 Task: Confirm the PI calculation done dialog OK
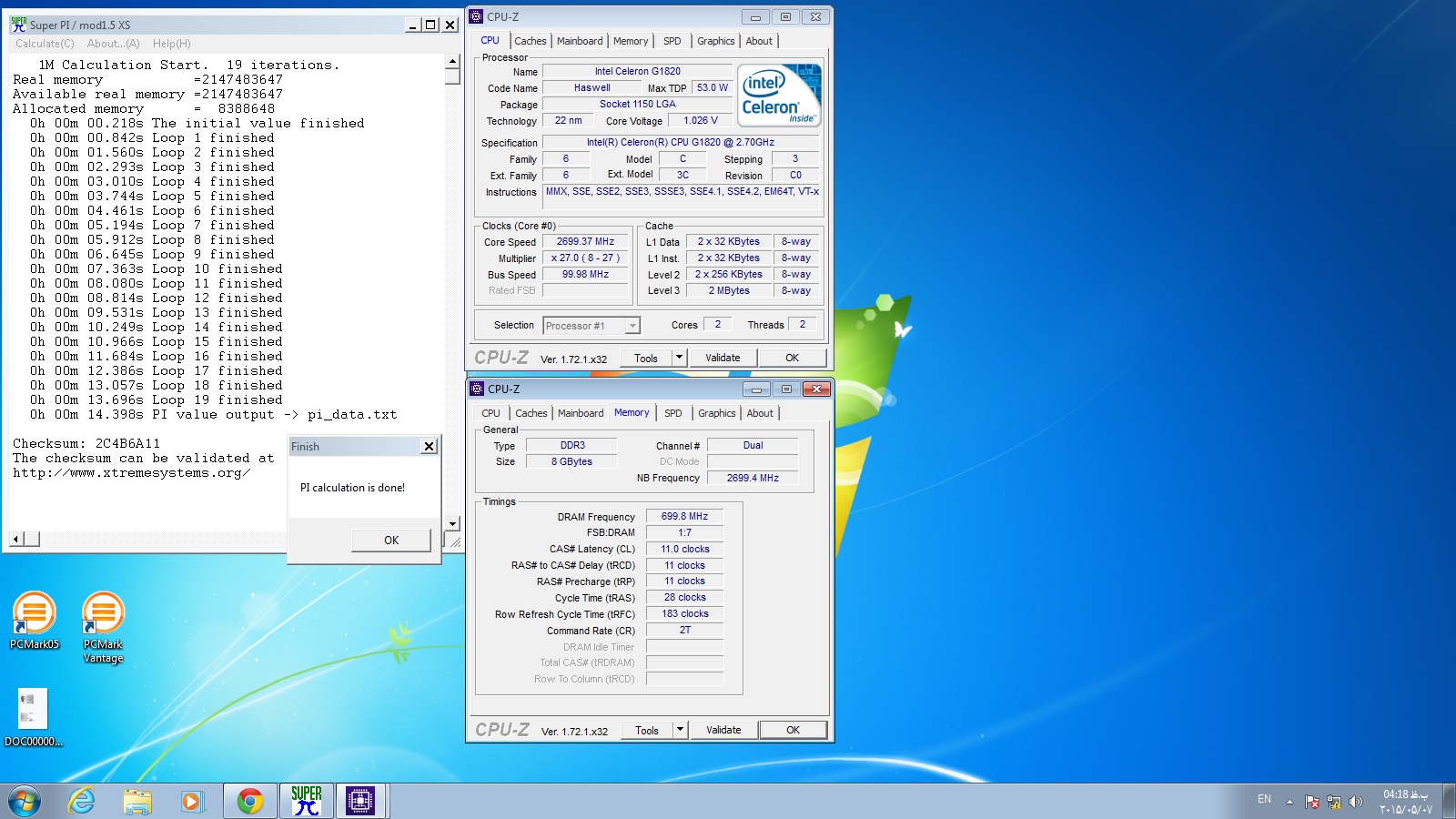(x=391, y=540)
